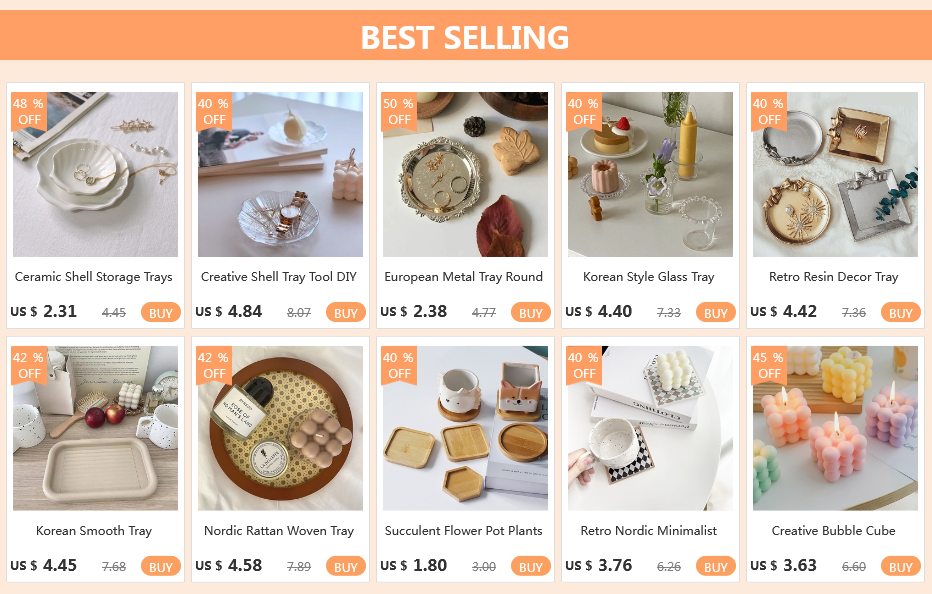Select the Retro Resin Decor Tray image
Screen dimensions: 932x594
(x=835, y=174)
